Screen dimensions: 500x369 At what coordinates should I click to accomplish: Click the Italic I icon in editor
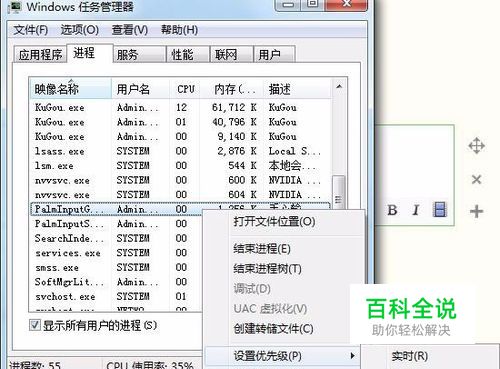click(415, 210)
